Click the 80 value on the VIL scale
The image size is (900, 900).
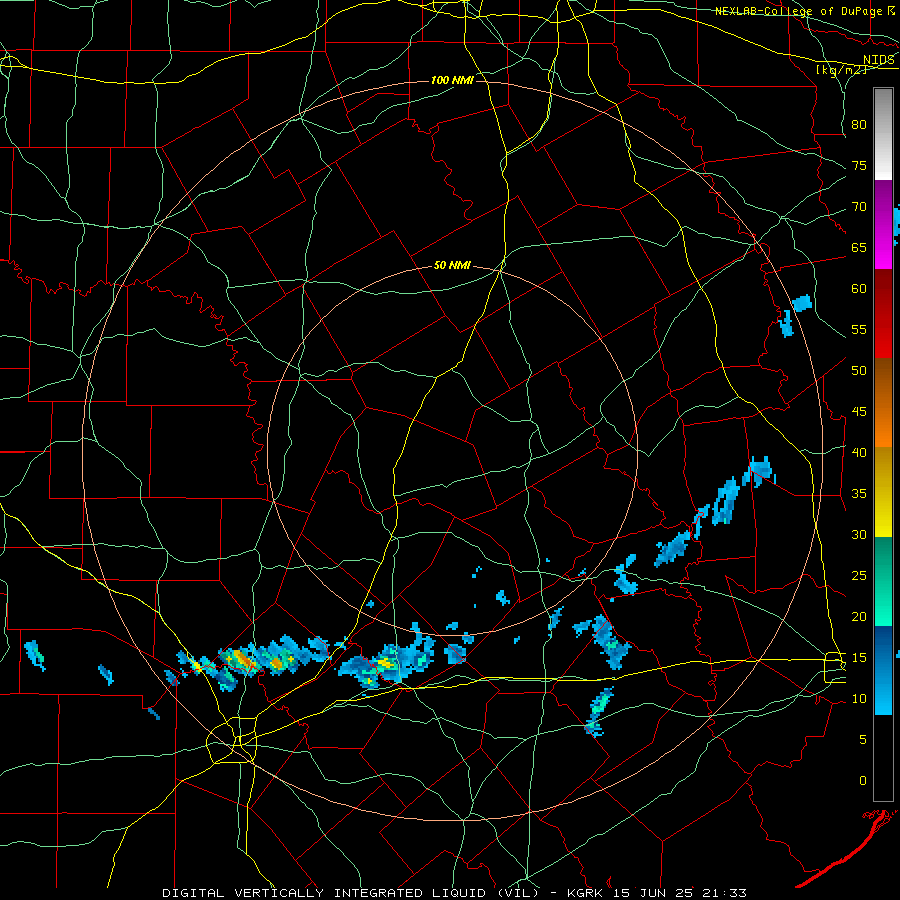tap(859, 125)
